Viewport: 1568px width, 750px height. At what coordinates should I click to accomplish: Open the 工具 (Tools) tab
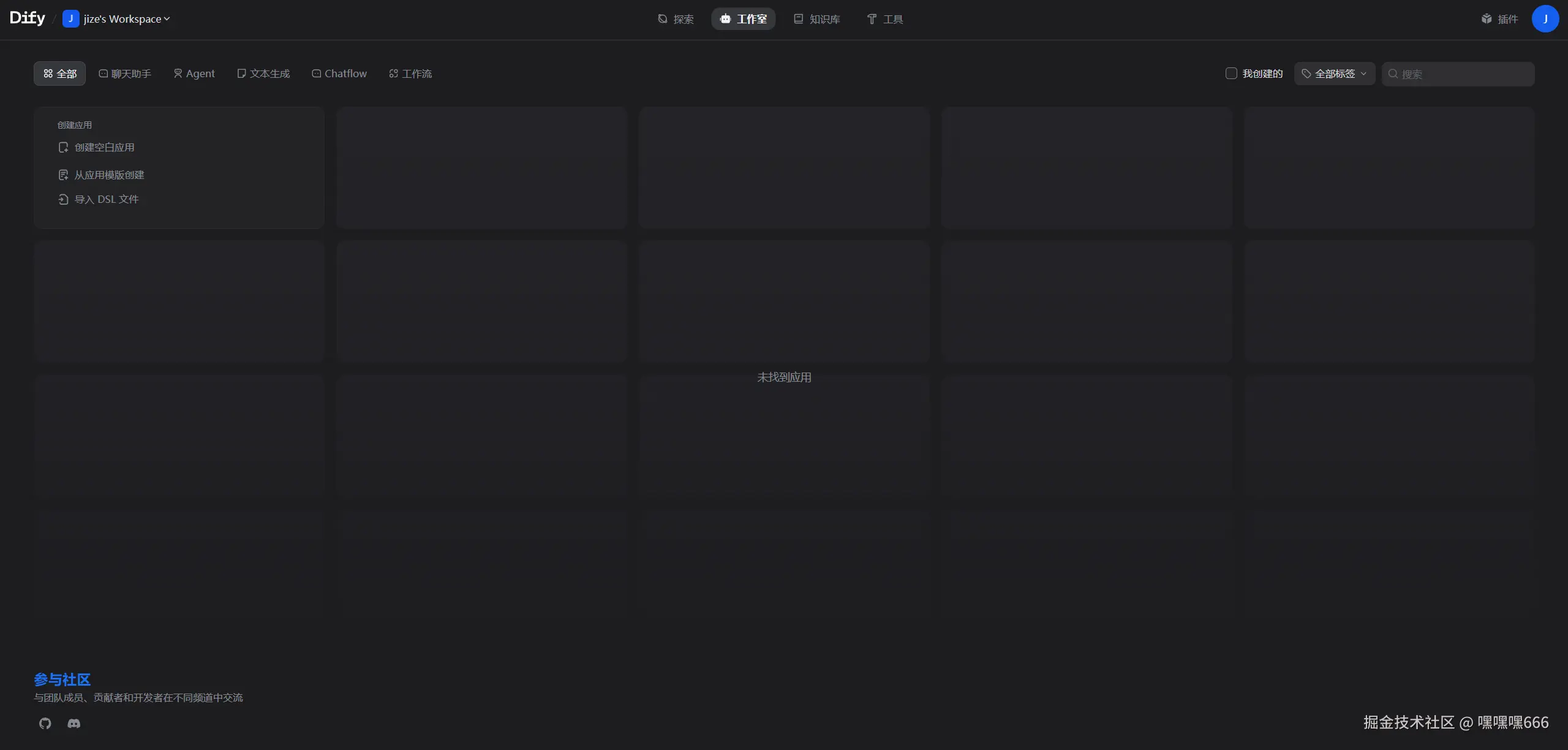[885, 19]
